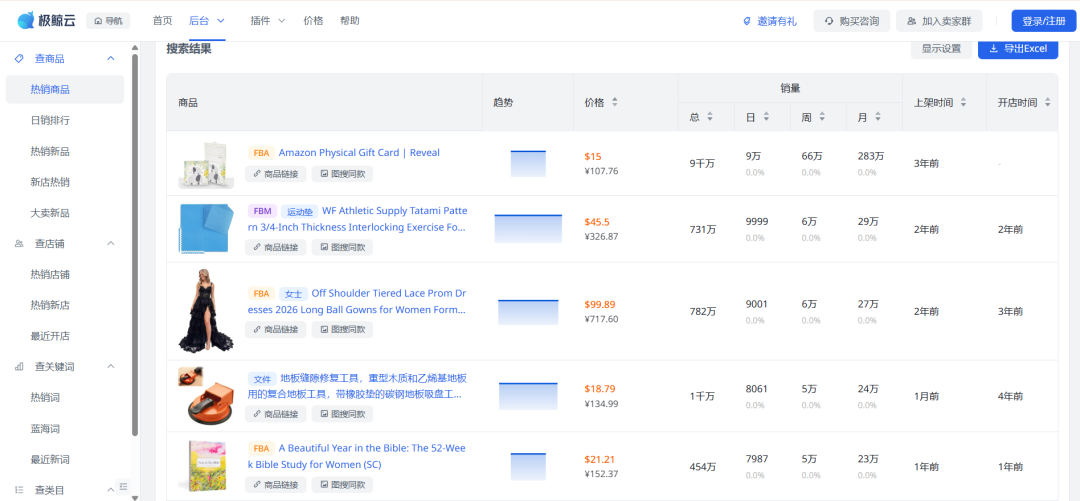Click the 女士 category tag
Viewport: 1080px width, 501px height.
293,294
